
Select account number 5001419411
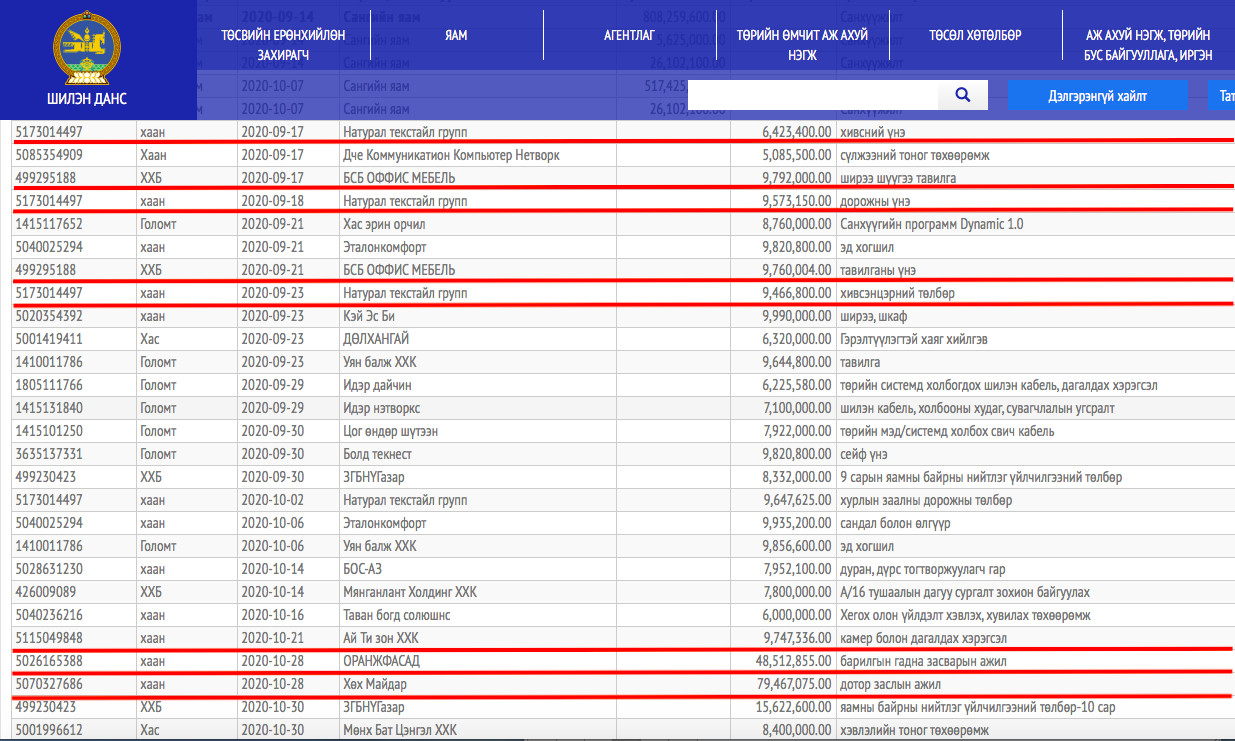(x=49, y=339)
